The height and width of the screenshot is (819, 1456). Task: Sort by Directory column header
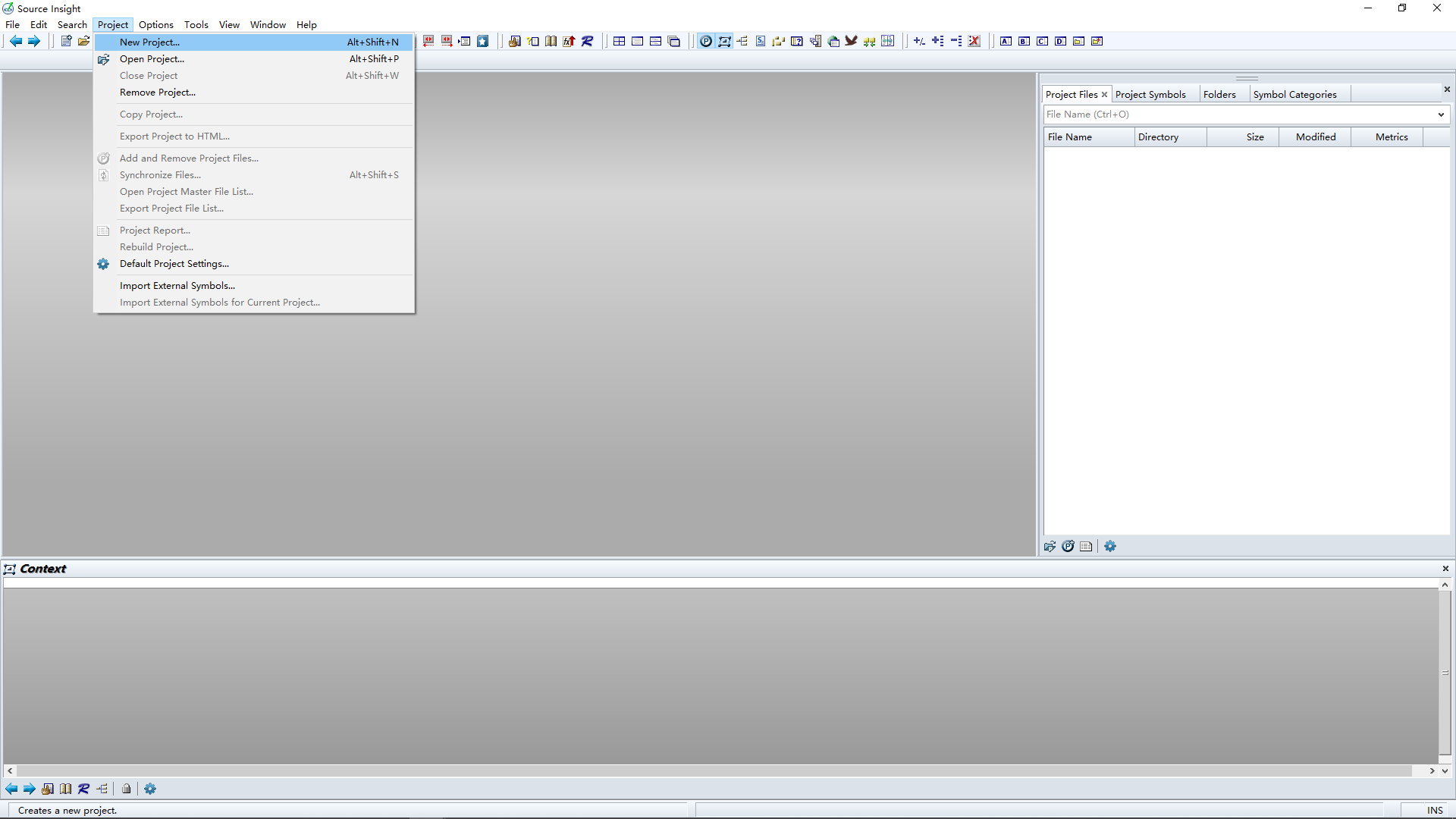[x=1171, y=137]
